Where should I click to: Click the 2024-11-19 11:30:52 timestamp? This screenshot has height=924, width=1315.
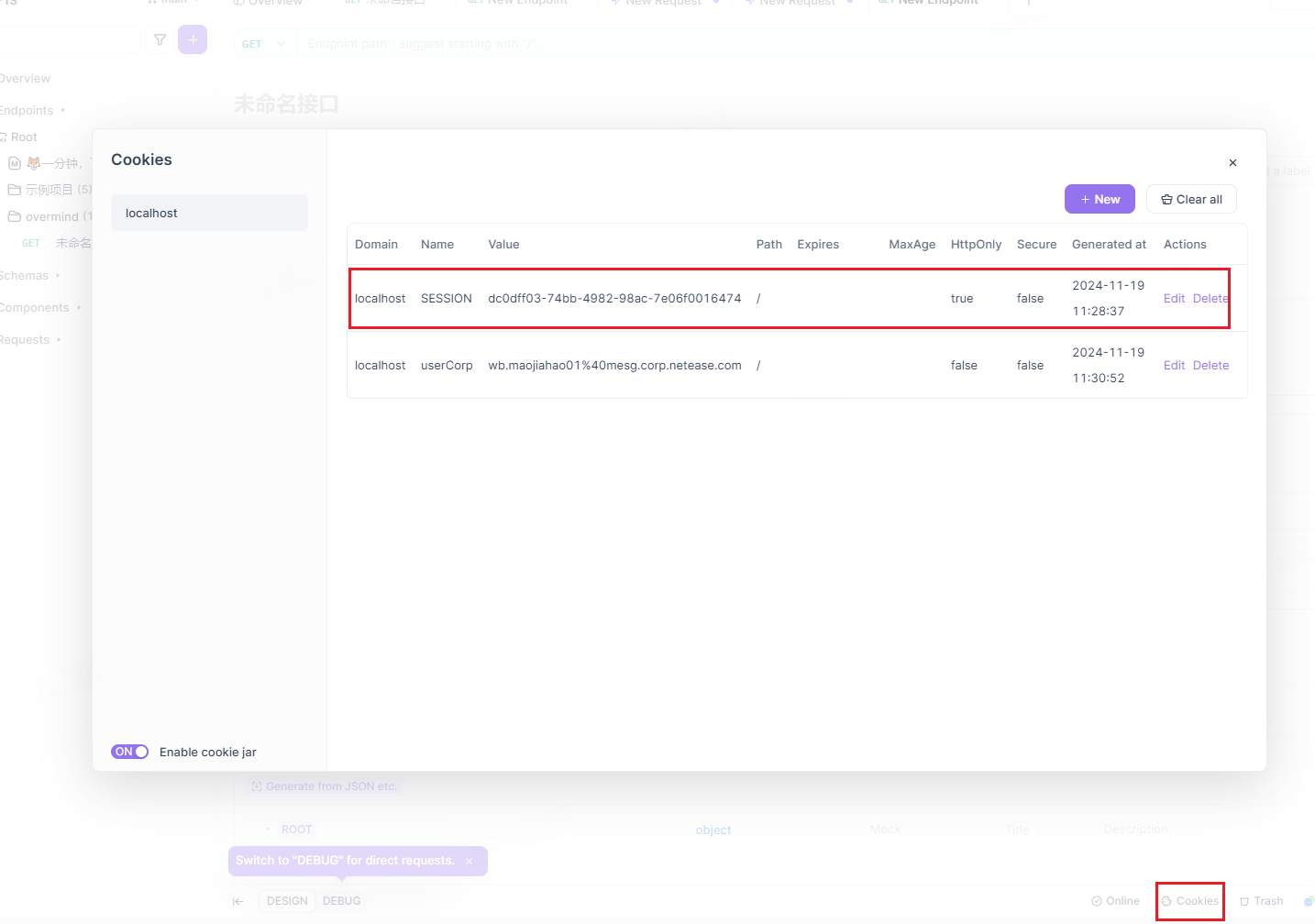coord(1108,365)
